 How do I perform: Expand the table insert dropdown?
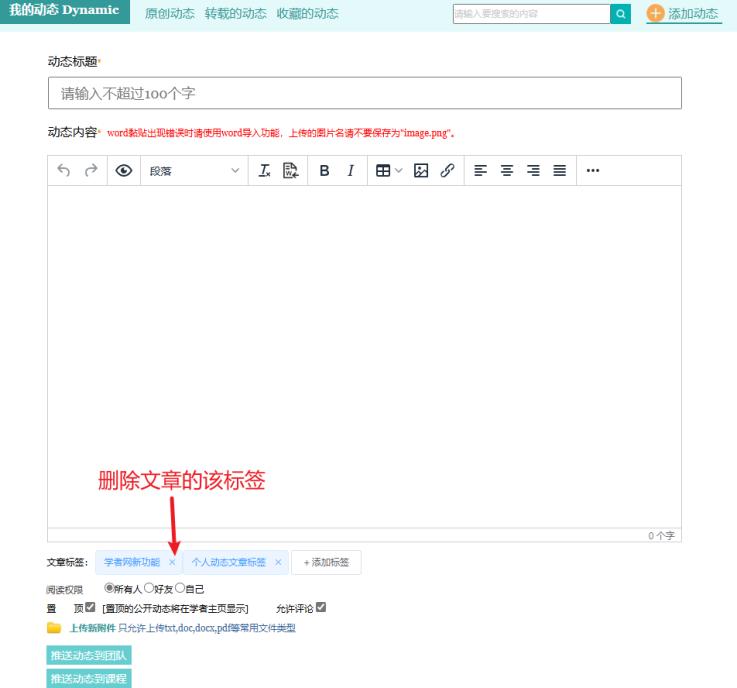389,171
